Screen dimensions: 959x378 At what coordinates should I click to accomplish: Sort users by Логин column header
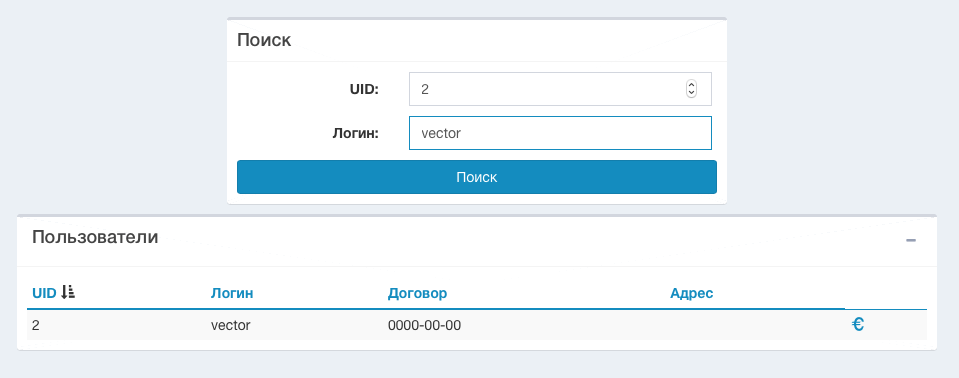coord(232,293)
